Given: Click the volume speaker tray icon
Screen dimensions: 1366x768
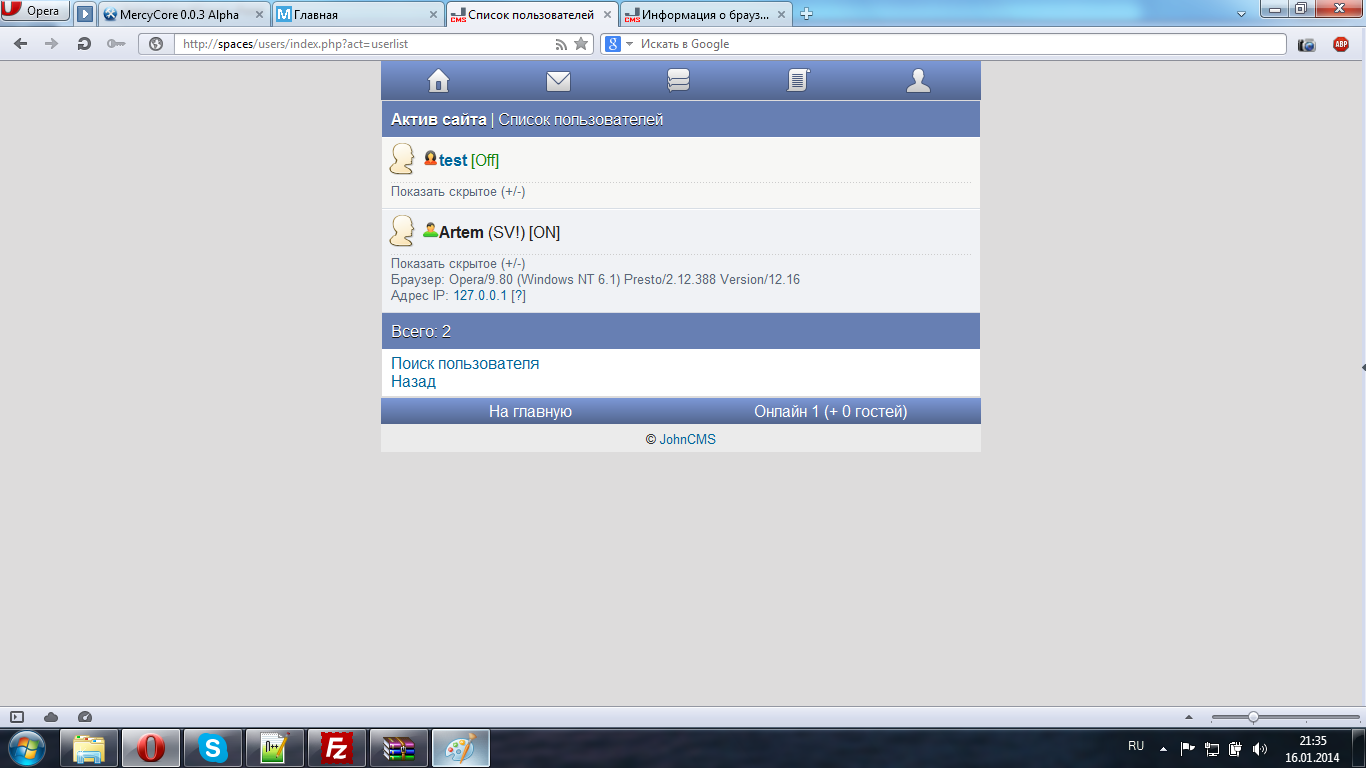Looking at the screenshot, I should [x=1260, y=748].
